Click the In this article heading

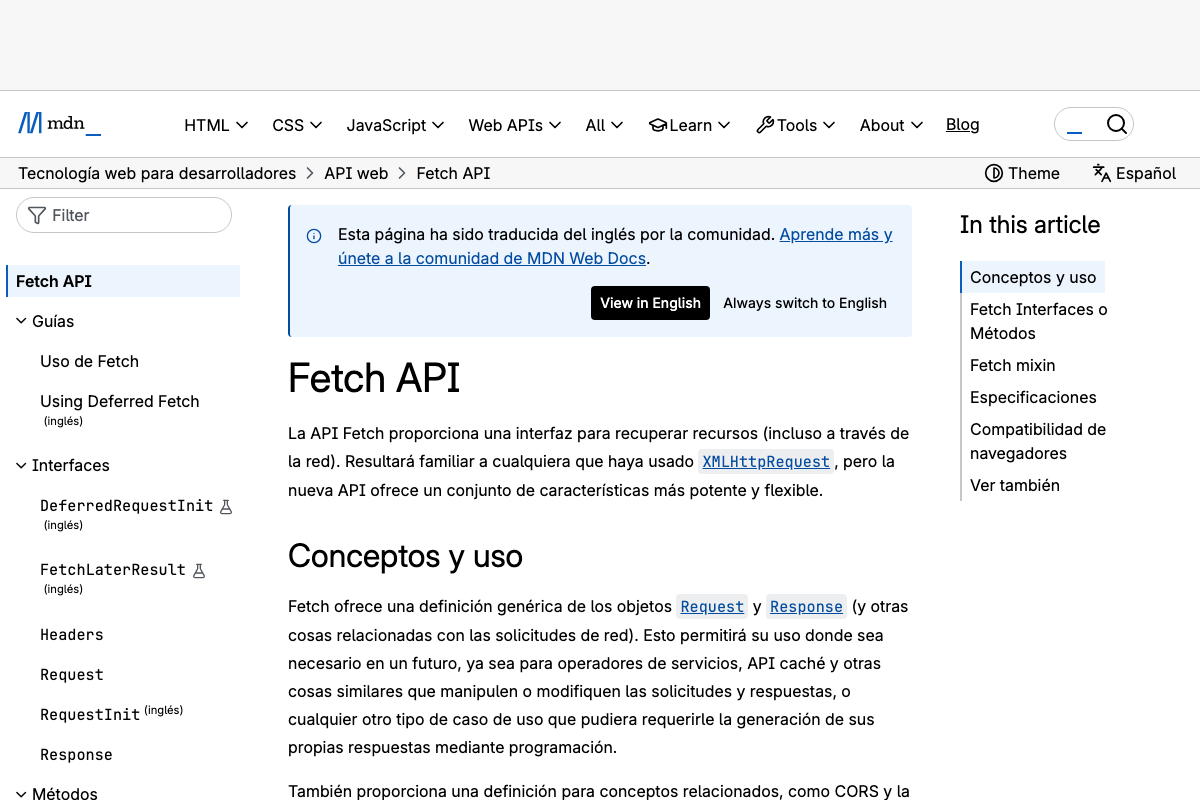(1030, 225)
